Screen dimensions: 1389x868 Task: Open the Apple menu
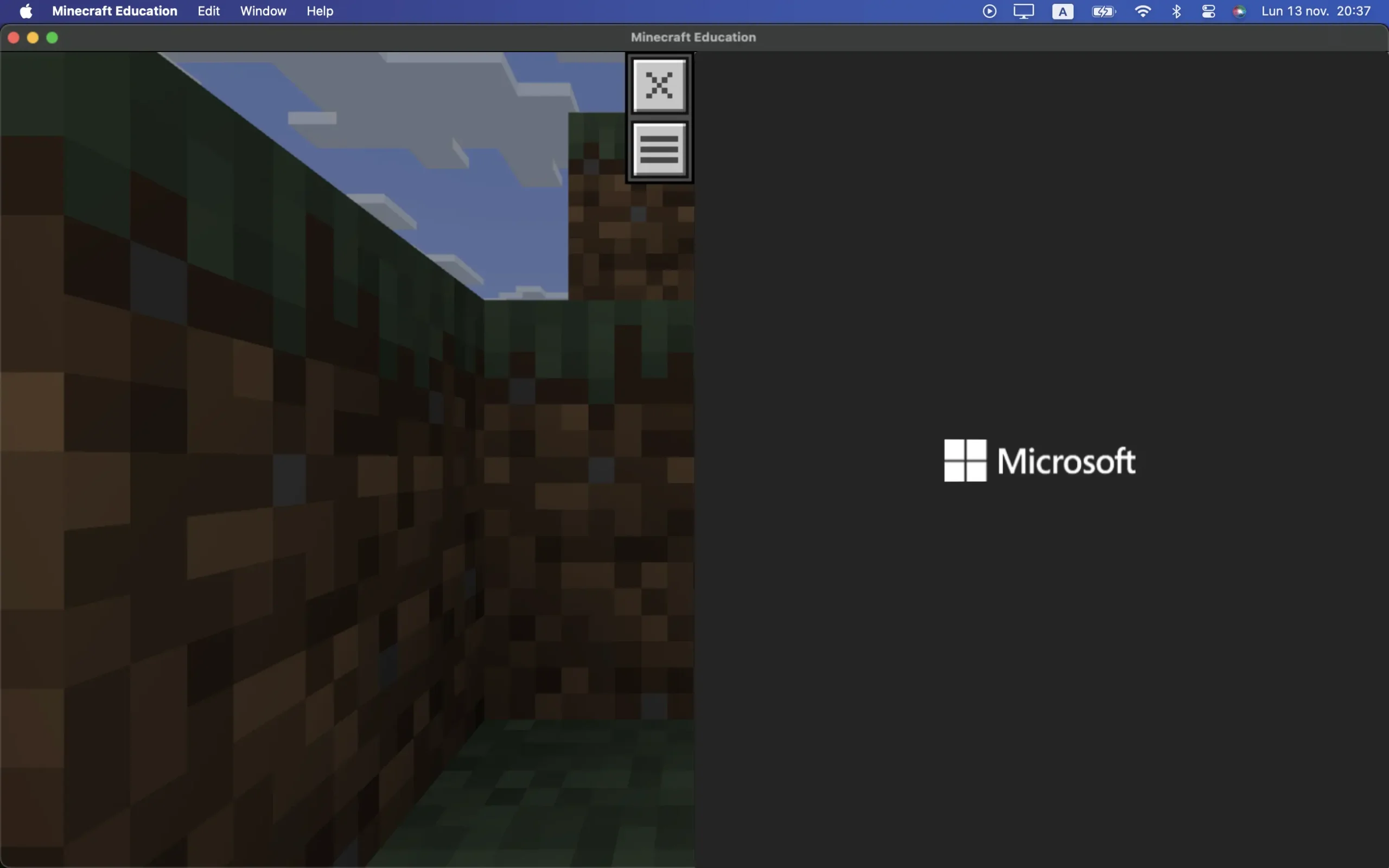point(26,11)
